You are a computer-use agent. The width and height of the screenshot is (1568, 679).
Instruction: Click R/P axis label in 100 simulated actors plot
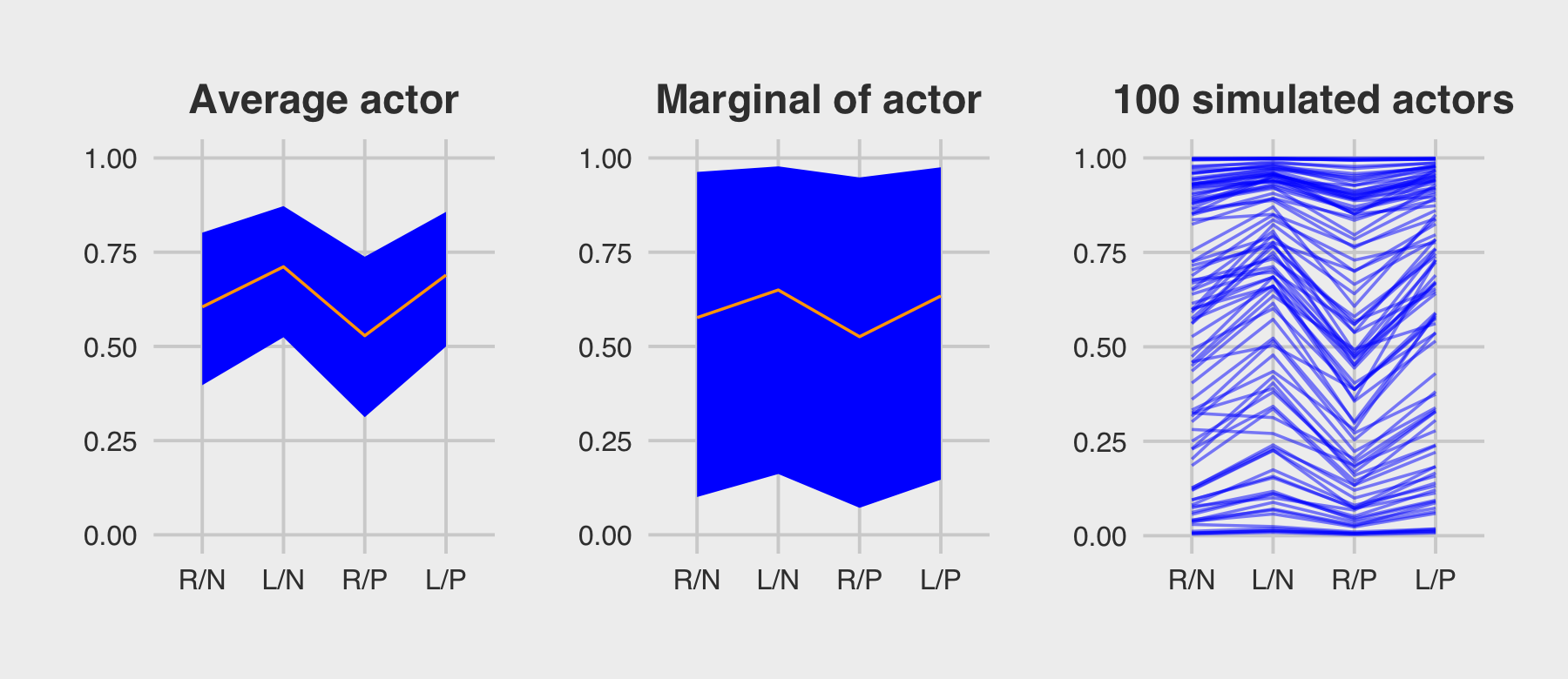click(x=1354, y=580)
